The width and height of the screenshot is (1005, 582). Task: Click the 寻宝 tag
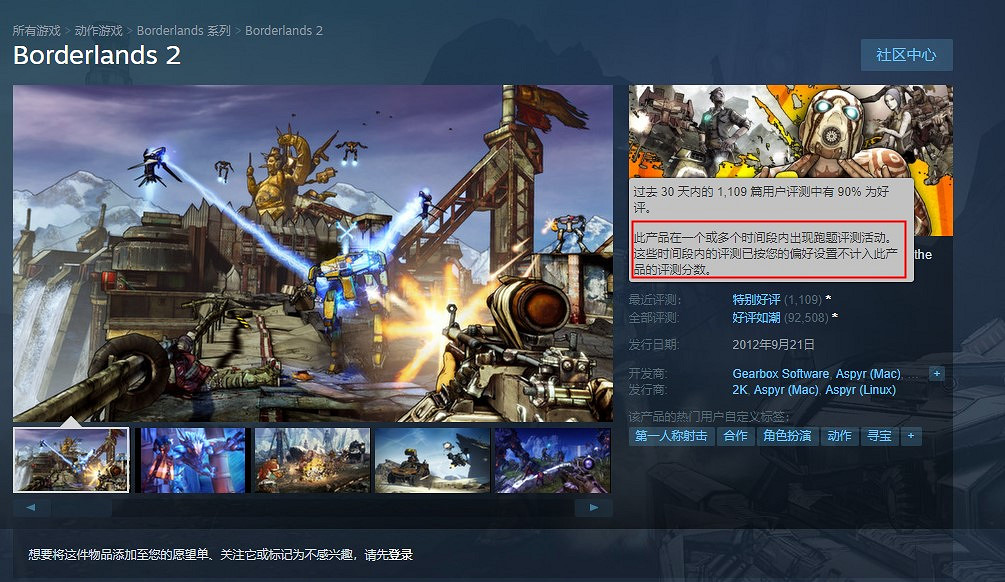point(880,435)
